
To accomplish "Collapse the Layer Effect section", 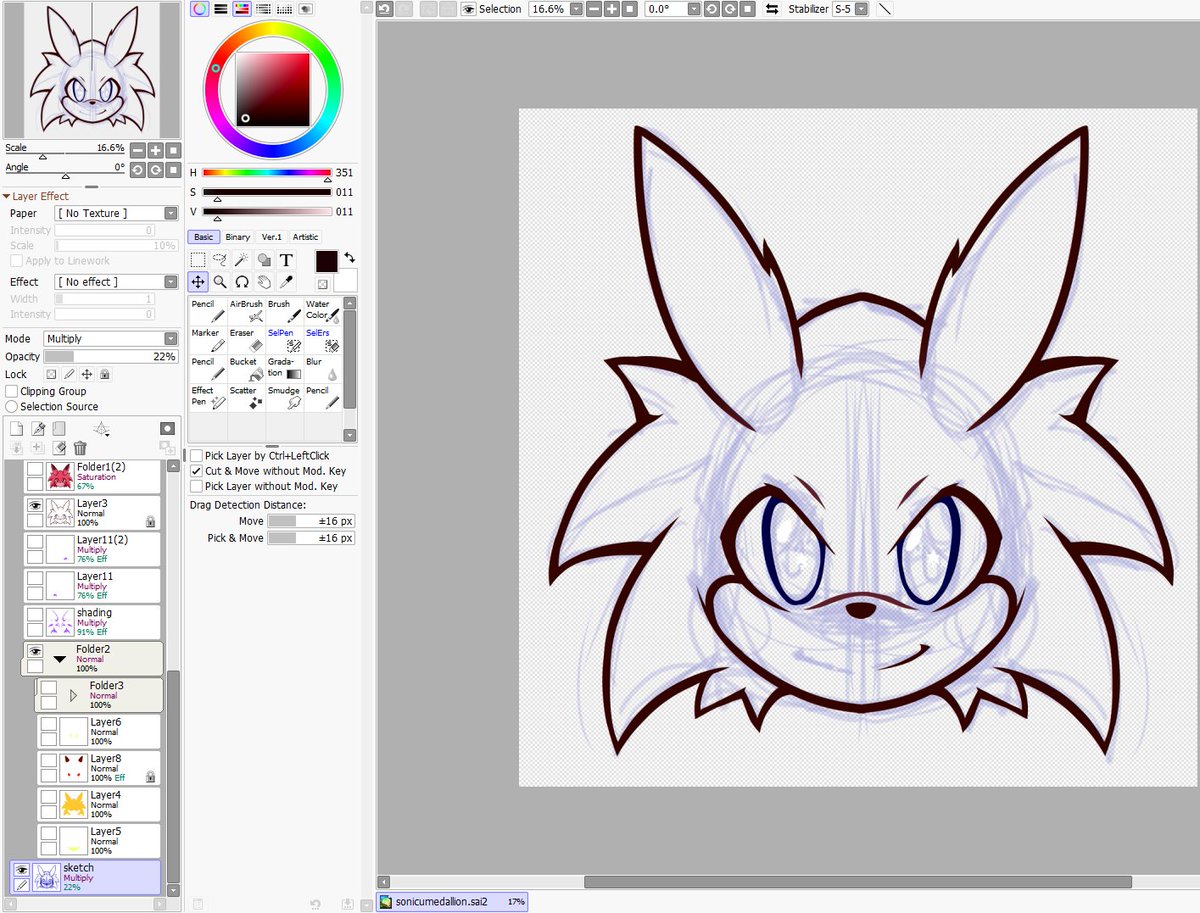I will [x=6, y=197].
